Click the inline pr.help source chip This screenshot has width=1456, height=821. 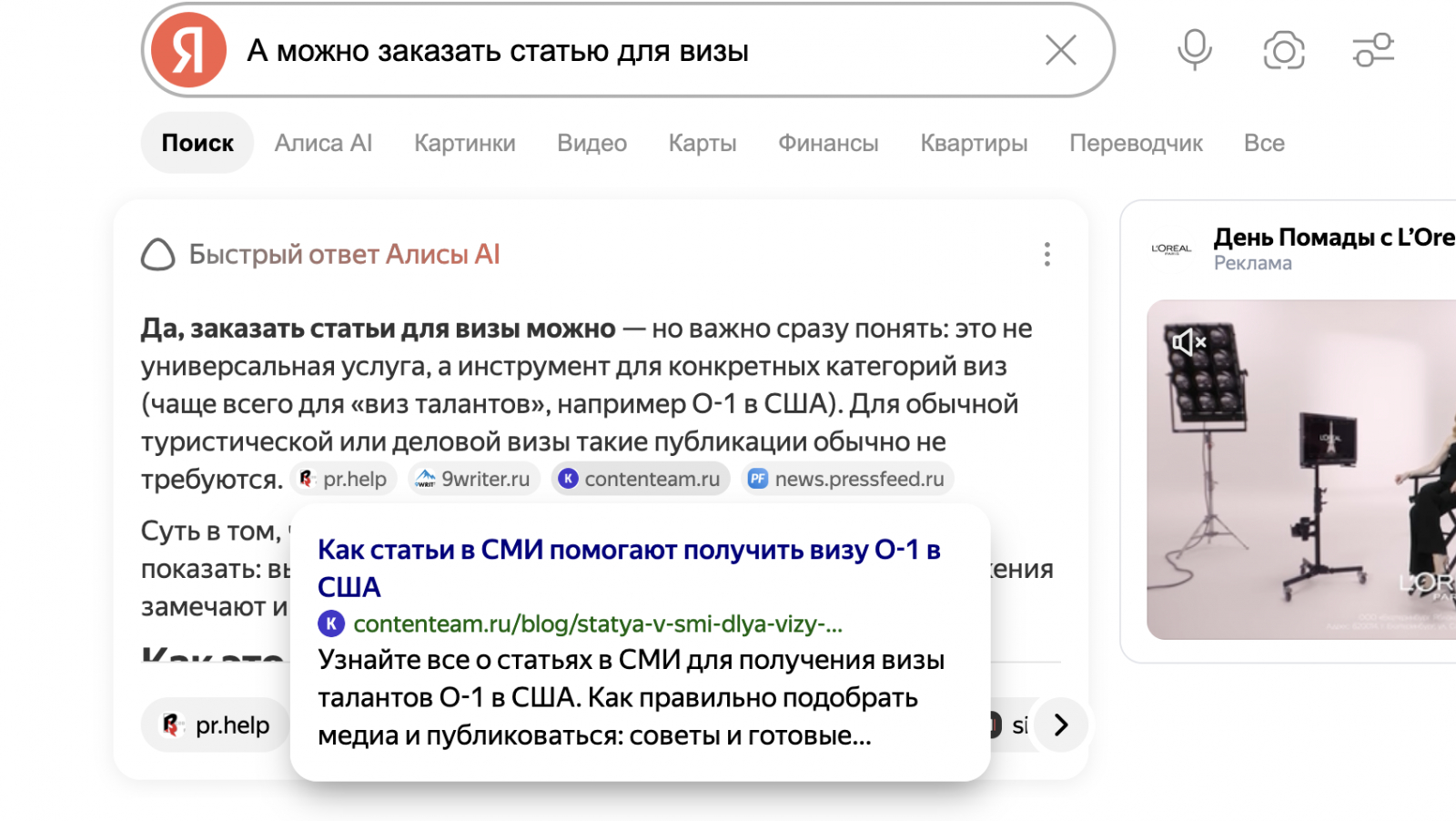[344, 479]
